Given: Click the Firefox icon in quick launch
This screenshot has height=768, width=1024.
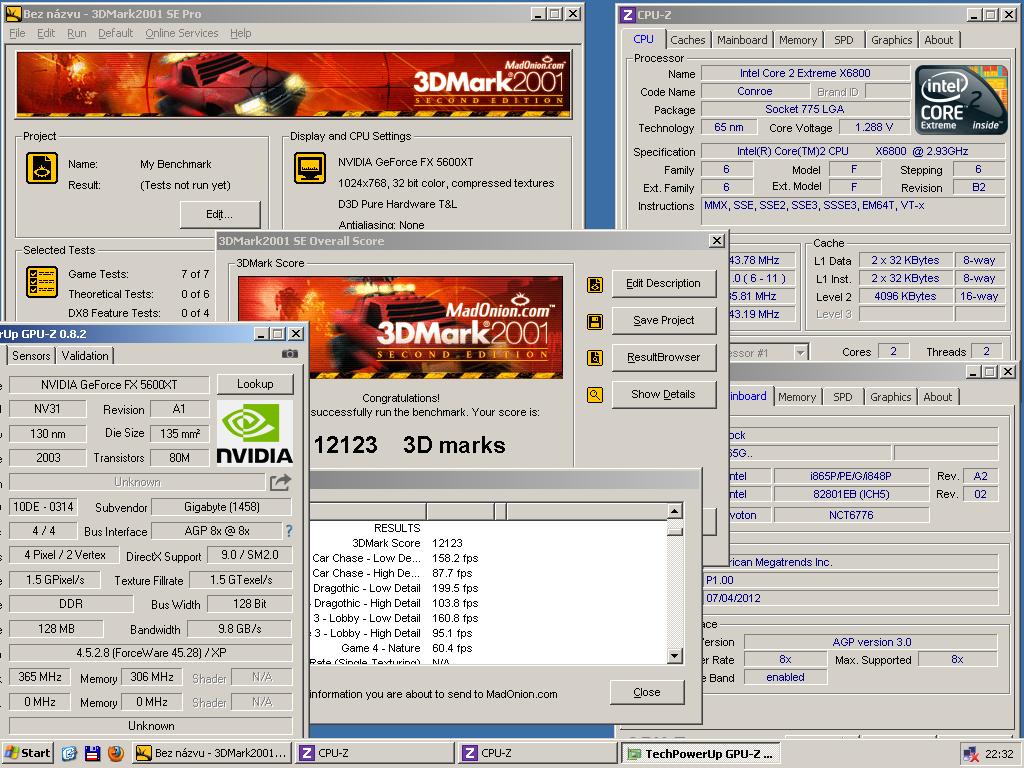Looking at the screenshot, I should [116, 753].
